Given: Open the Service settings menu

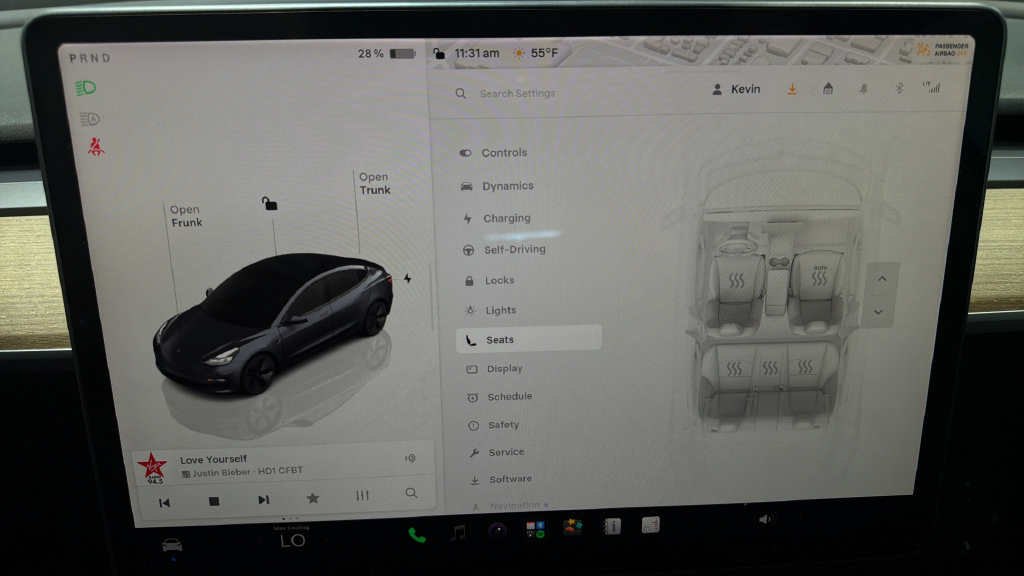Looking at the screenshot, I should point(496,453).
